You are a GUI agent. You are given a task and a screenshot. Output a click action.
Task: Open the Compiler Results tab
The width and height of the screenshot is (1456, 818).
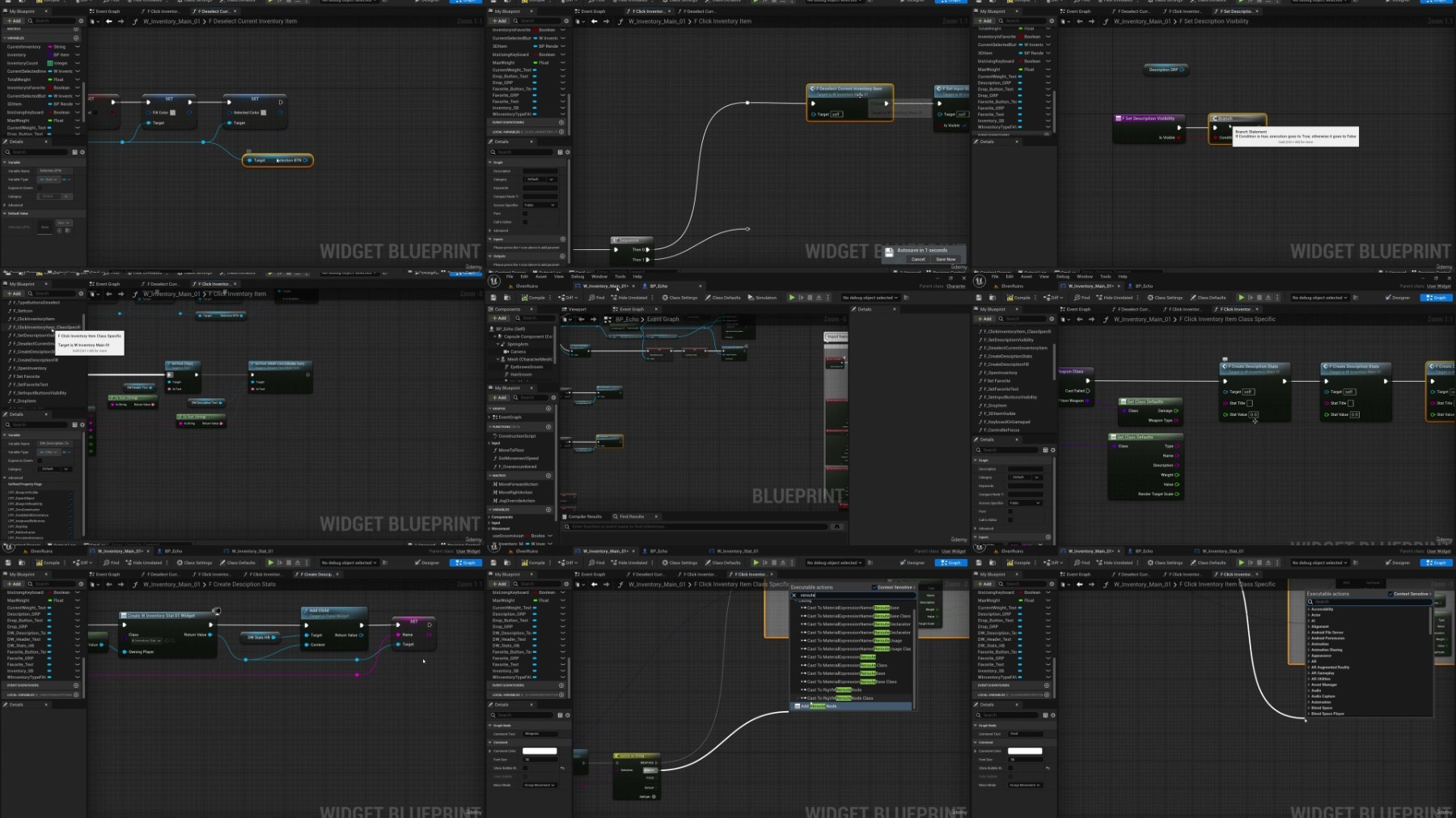(x=585, y=516)
